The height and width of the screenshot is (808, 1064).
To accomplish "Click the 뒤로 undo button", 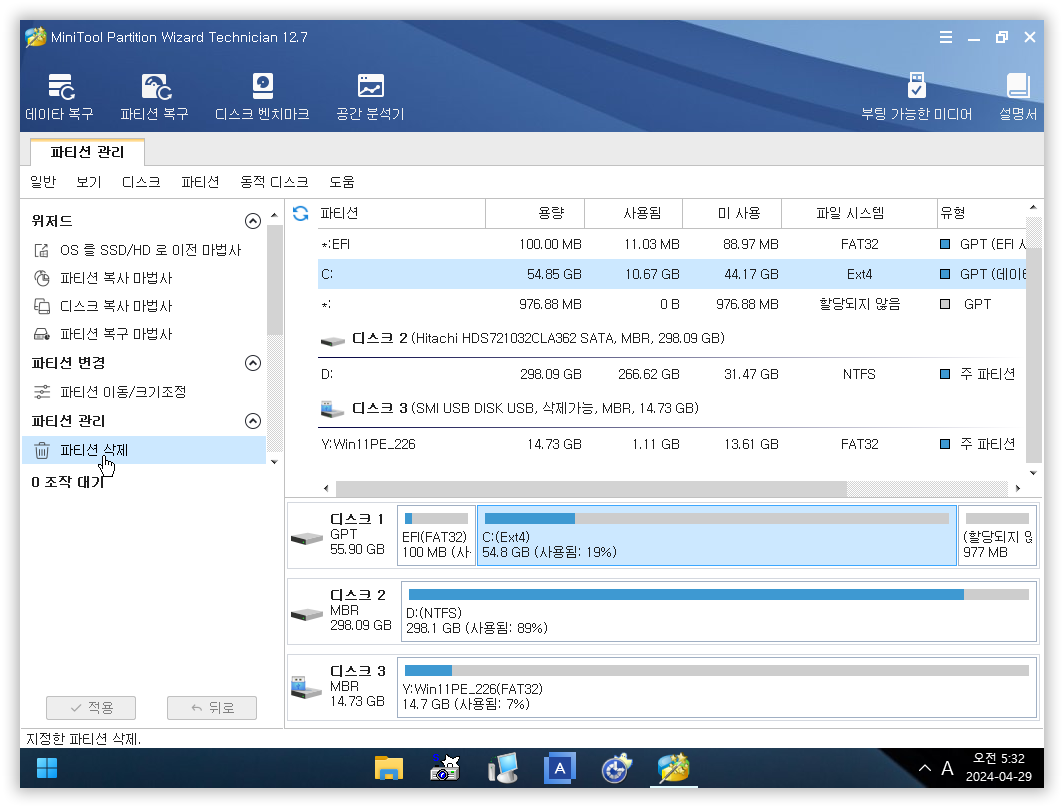I will click(212, 708).
